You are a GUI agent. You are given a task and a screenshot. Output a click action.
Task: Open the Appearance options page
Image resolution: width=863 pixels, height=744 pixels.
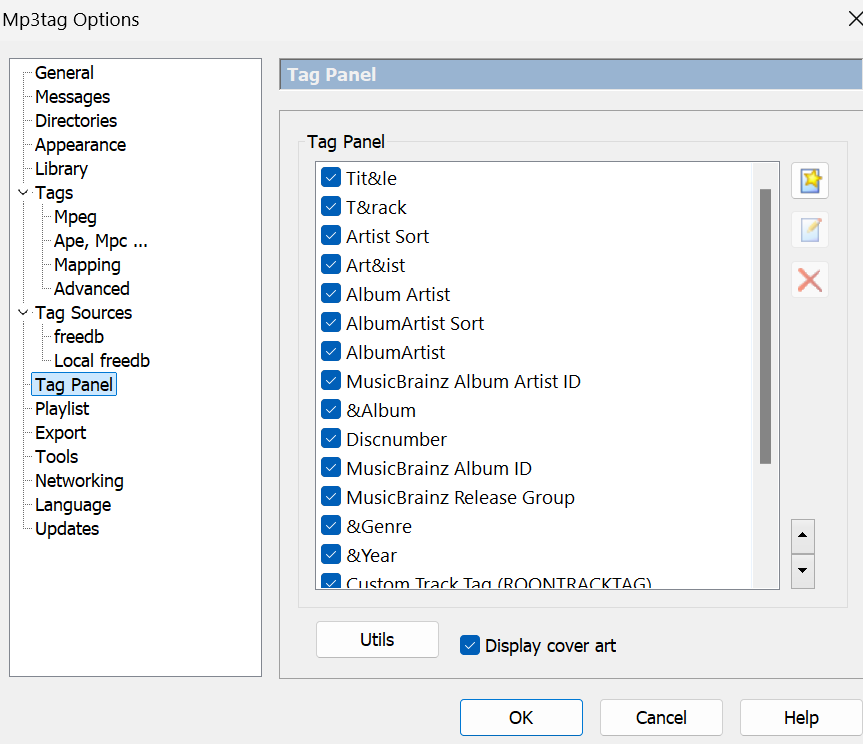click(x=80, y=145)
